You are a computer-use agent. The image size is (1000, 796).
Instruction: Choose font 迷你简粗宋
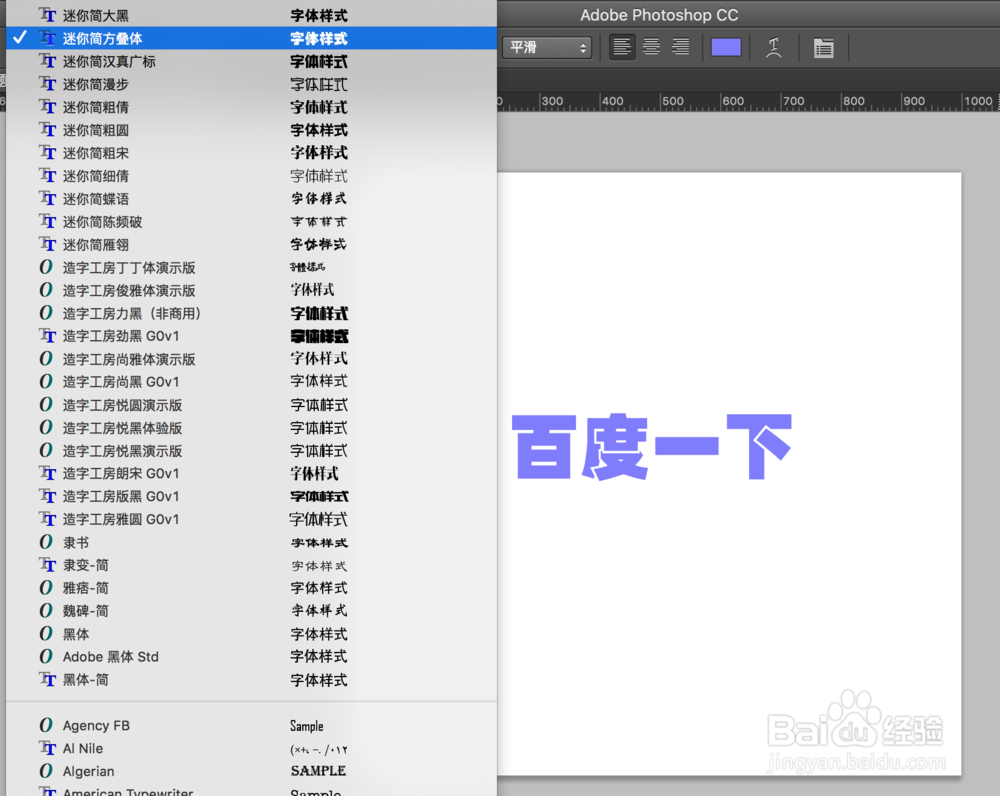click(x=251, y=153)
